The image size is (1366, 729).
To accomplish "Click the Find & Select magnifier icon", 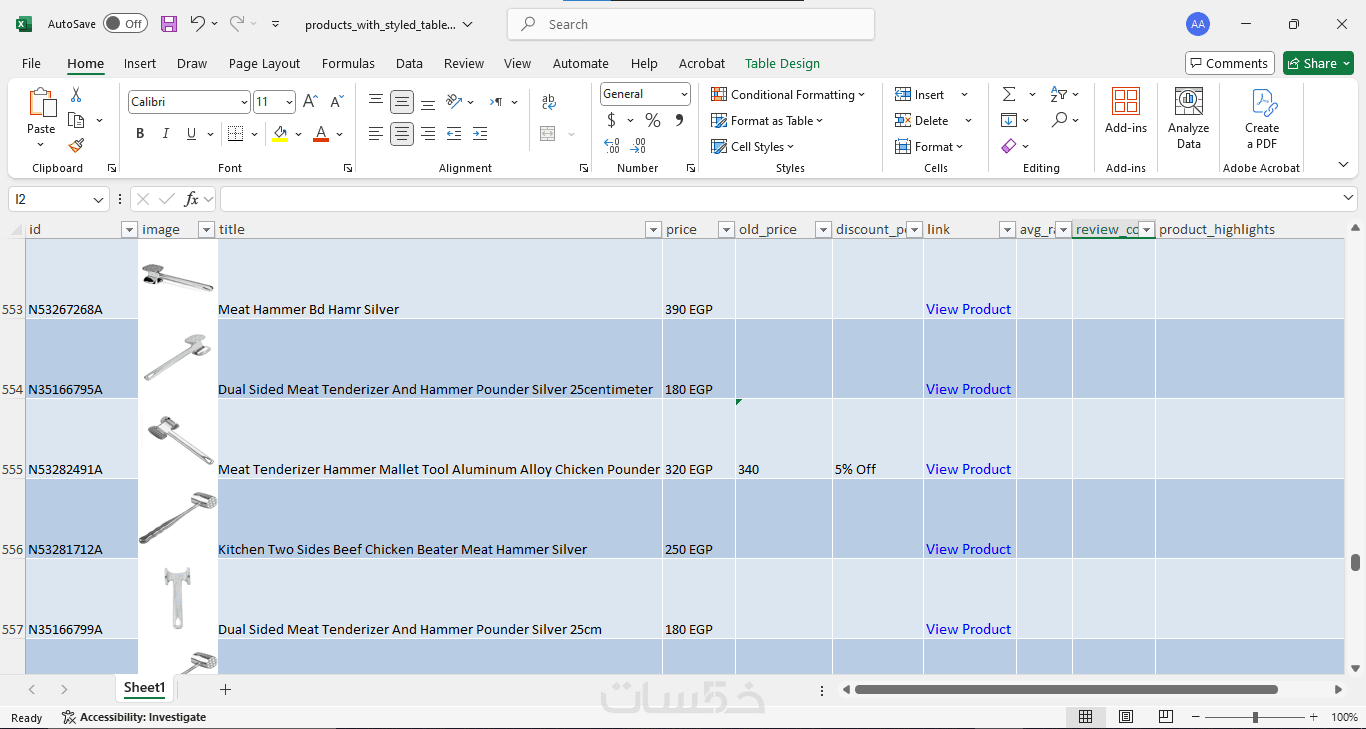I will coord(1060,120).
